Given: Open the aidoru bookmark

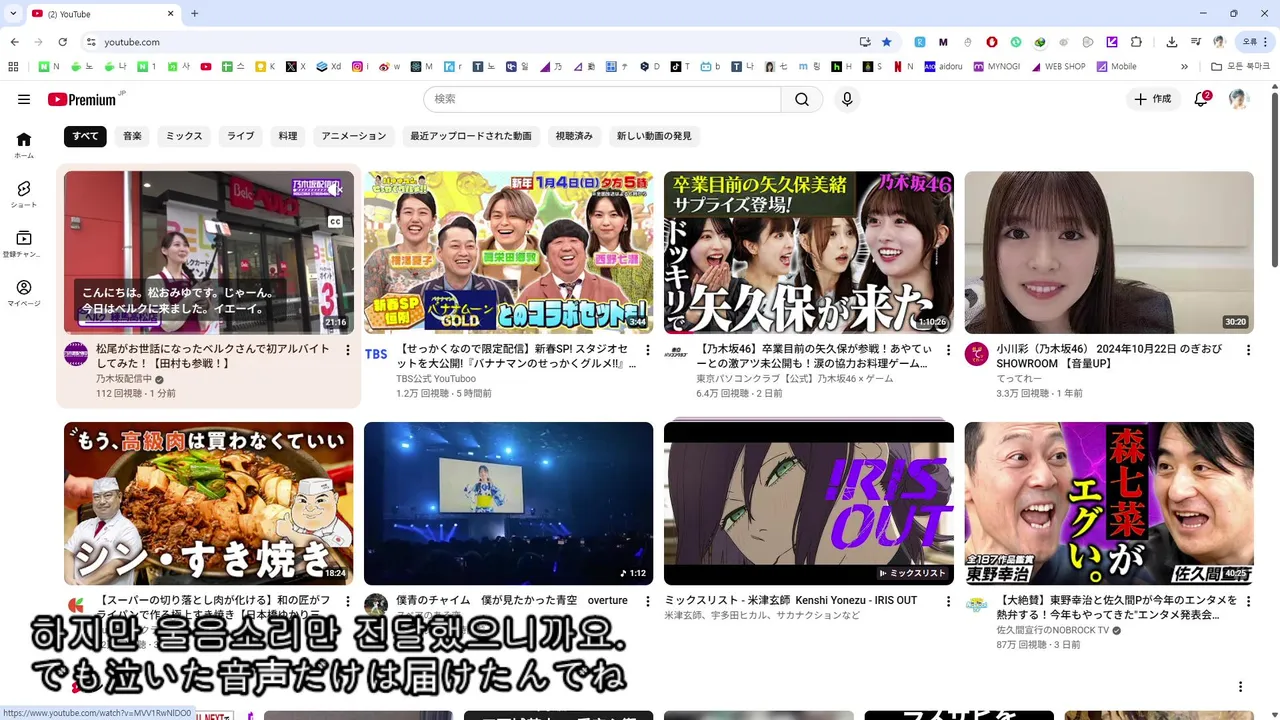Looking at the screenshot, I should [x=944, y=67].
